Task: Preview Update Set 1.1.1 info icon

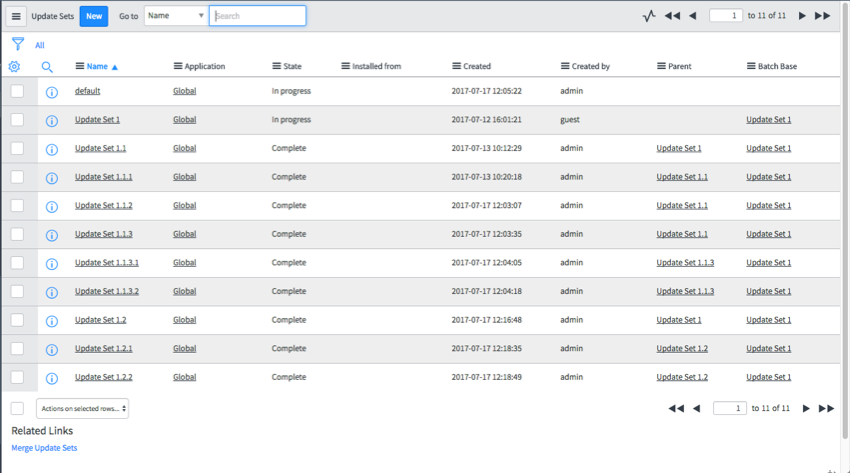Action: click(51, 178)
